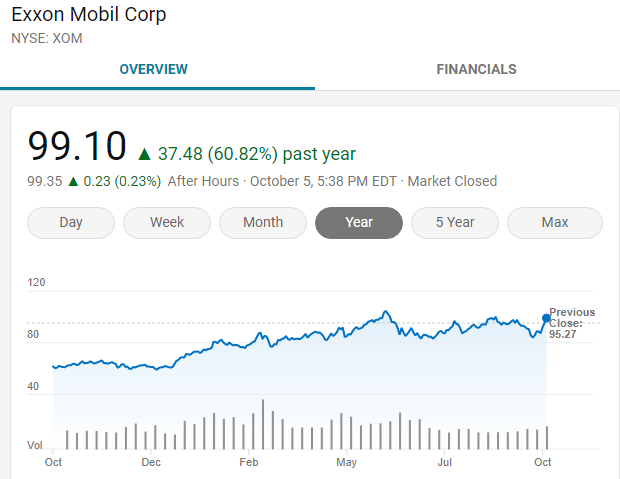Choose the Month time range
The image size is (620, 479).
click(x=263, y=222)
